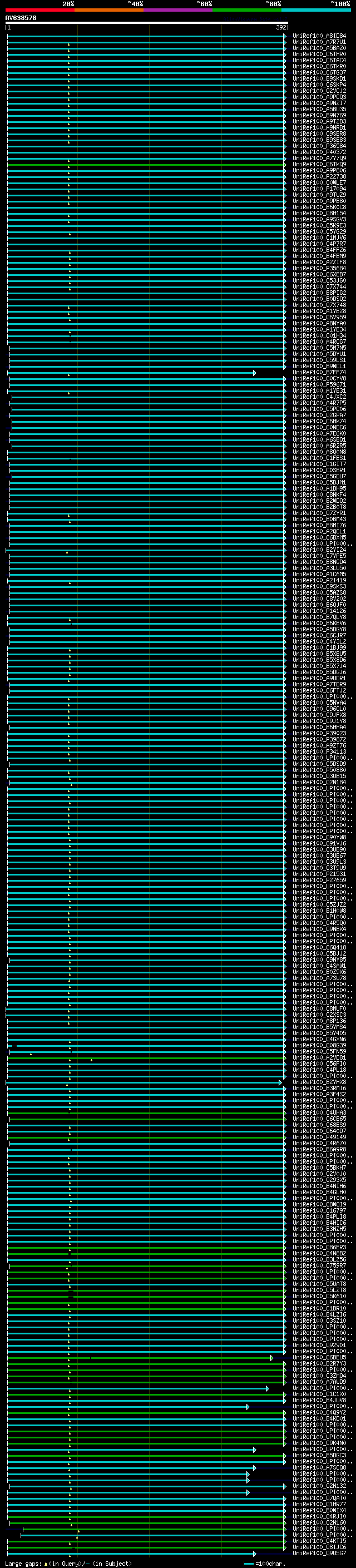This screenshot has height=1568, width=356.
Task: Select the last hit UniRef100_Q9U5G7
Action: 319,1553
